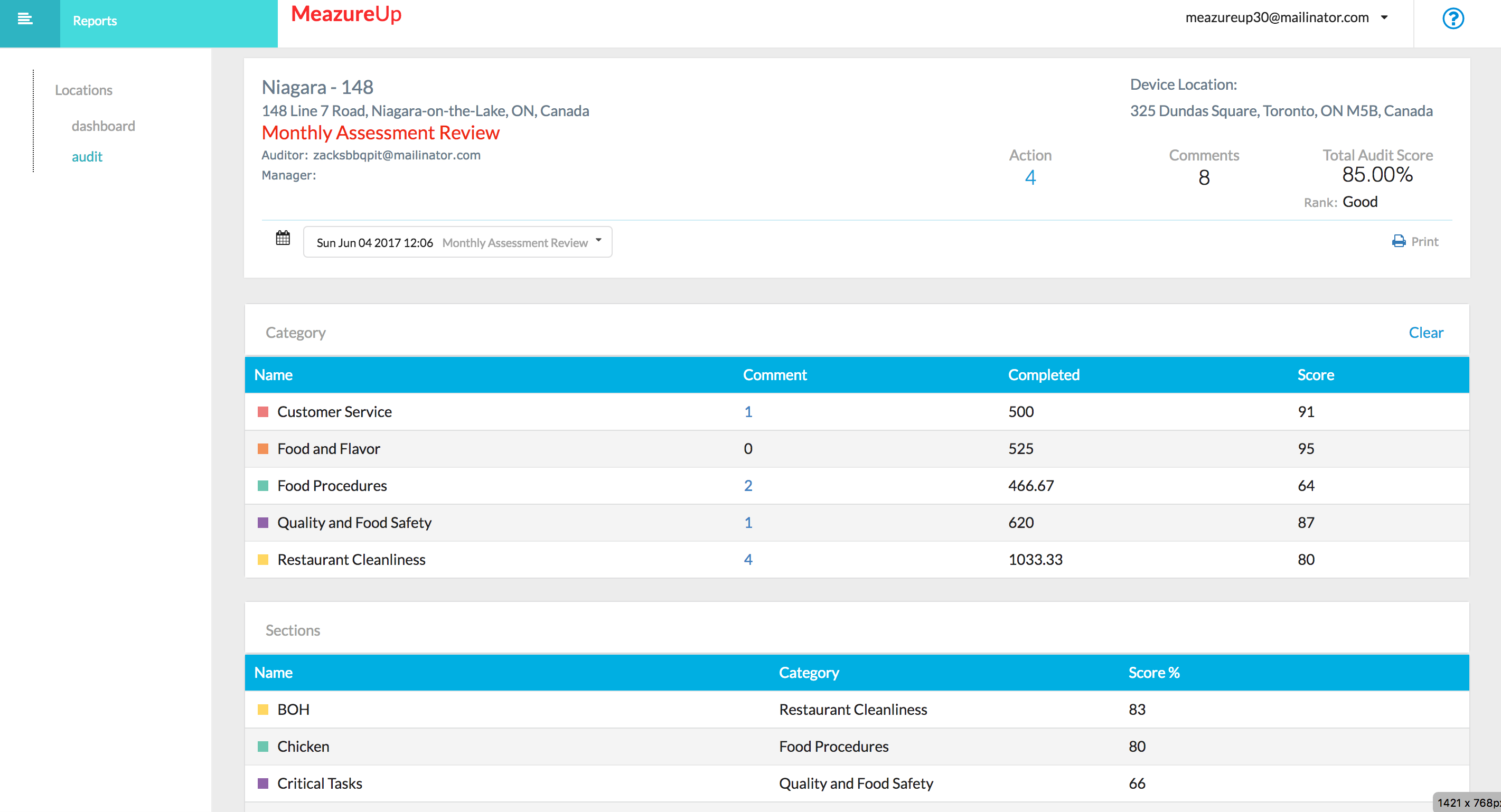Select dashboard in Locations sidebar

(x=103, y=126)
